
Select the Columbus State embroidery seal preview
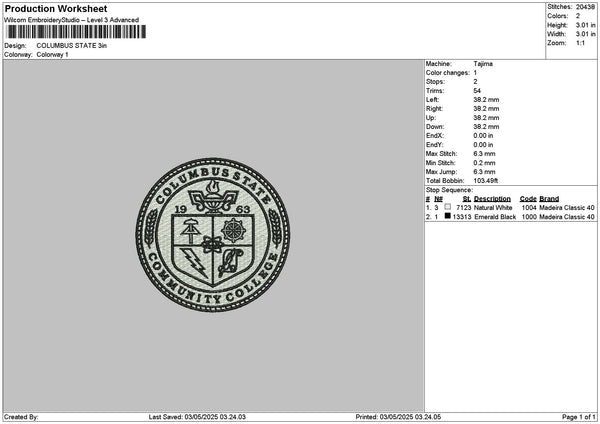[213, 235]
